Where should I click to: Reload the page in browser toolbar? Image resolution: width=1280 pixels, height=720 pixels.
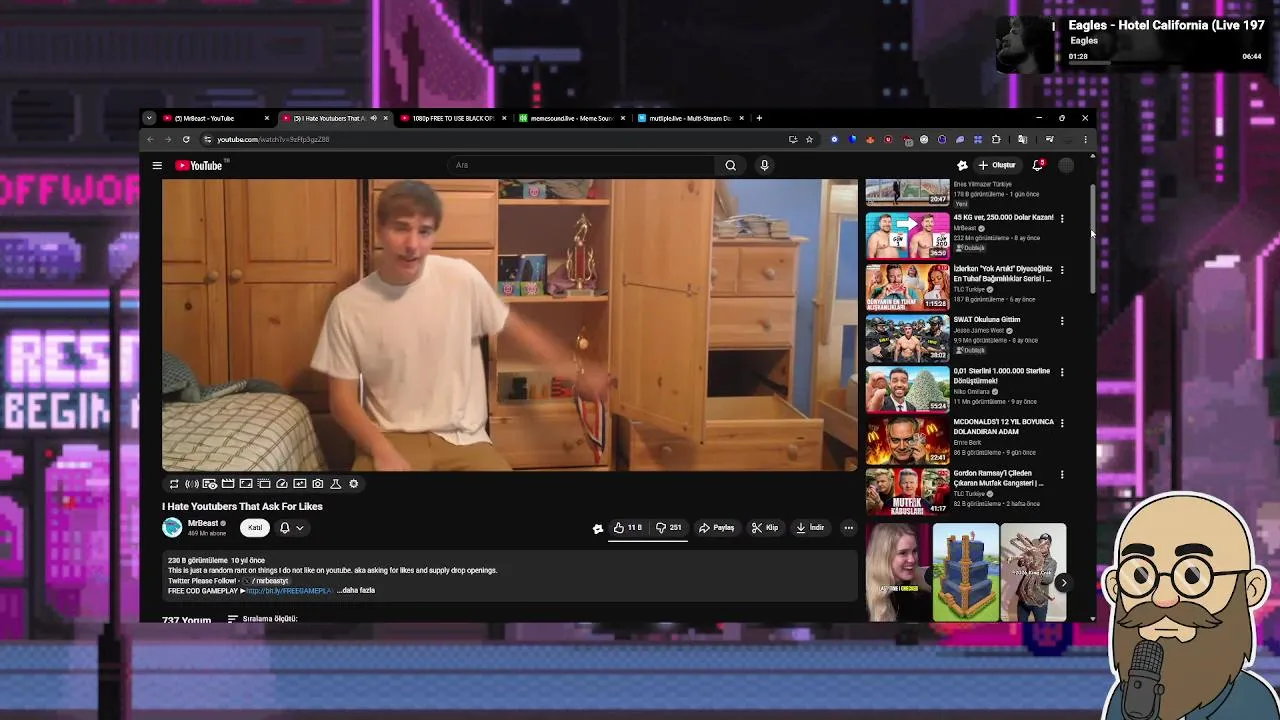point(186,139)
